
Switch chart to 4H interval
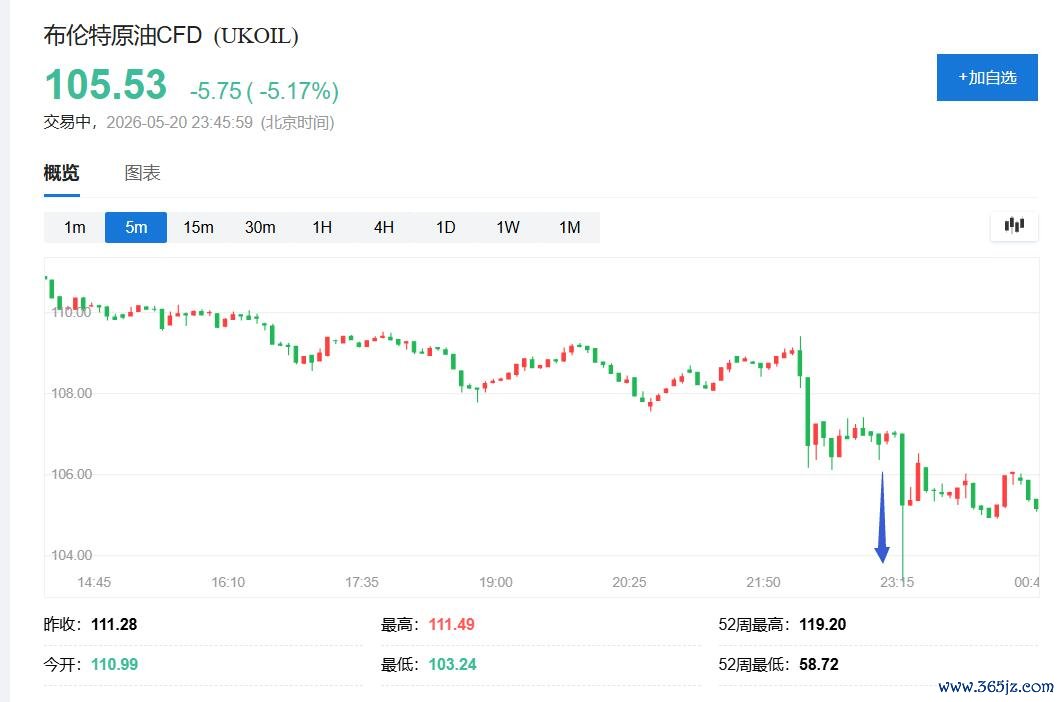pyautogui.click(x=384, y=227)
